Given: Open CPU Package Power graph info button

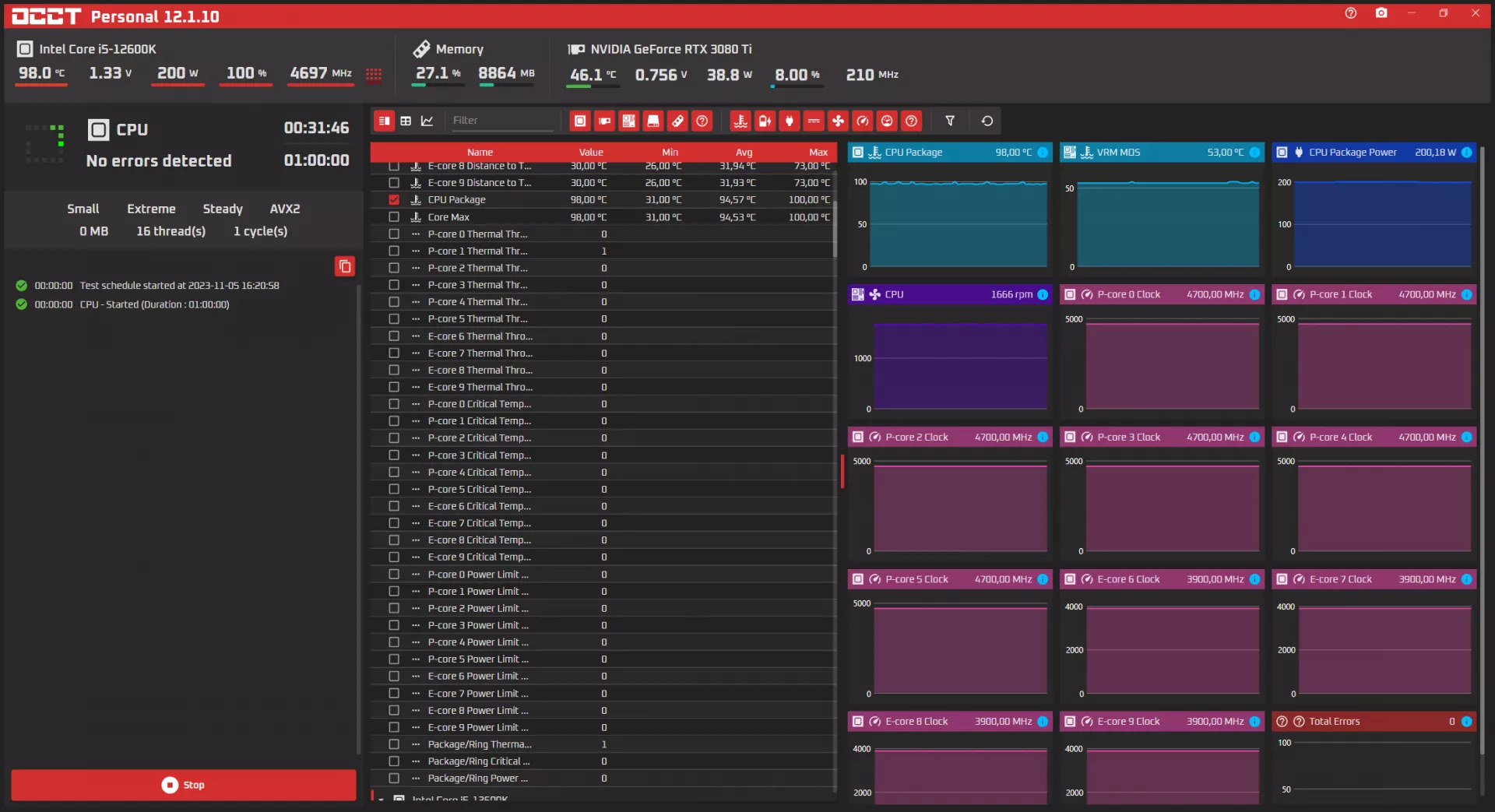Looking at the screenshot, I should (1467, 153).
